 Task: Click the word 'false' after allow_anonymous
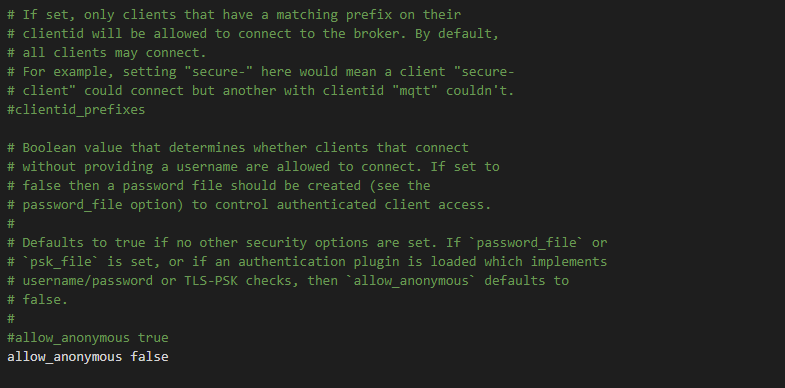click(x=149, y=357)
